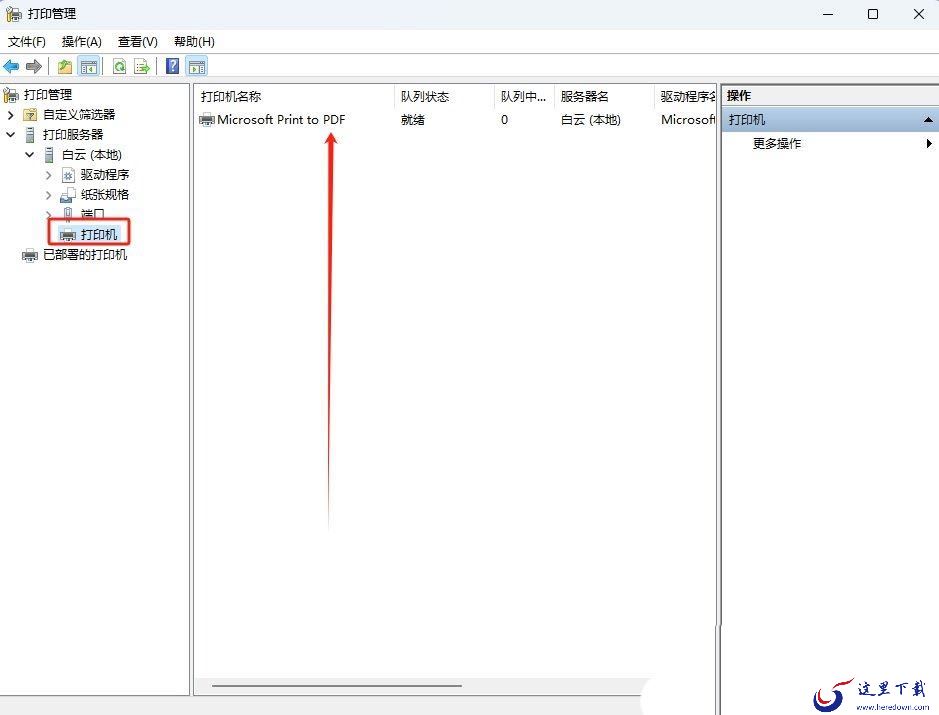
Task: Open the 帮助(H) menu
Action: (x=194, y=41)
